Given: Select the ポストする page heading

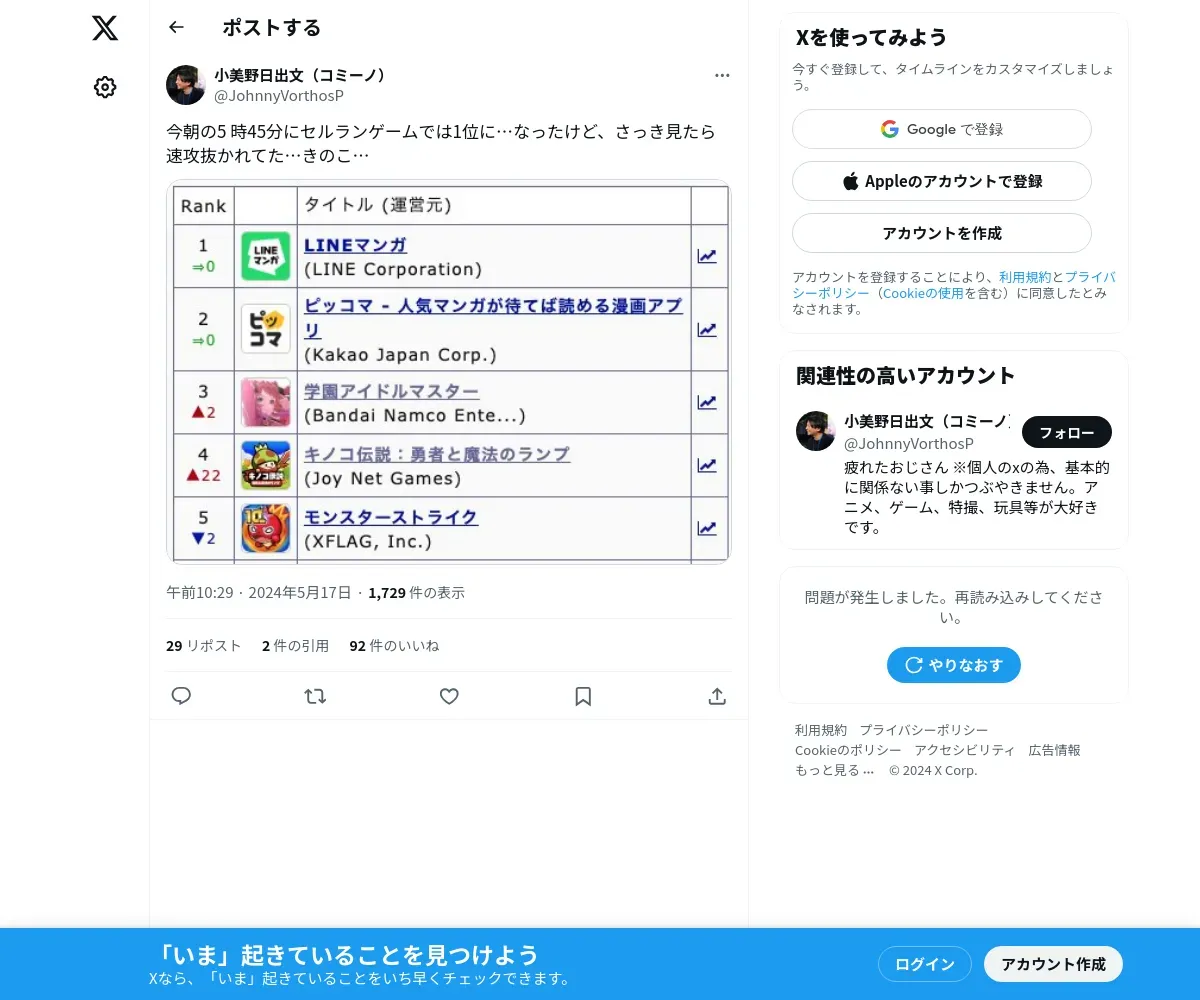Looking at the screenshot, I should pyautogui.click(x=272, y=27).
